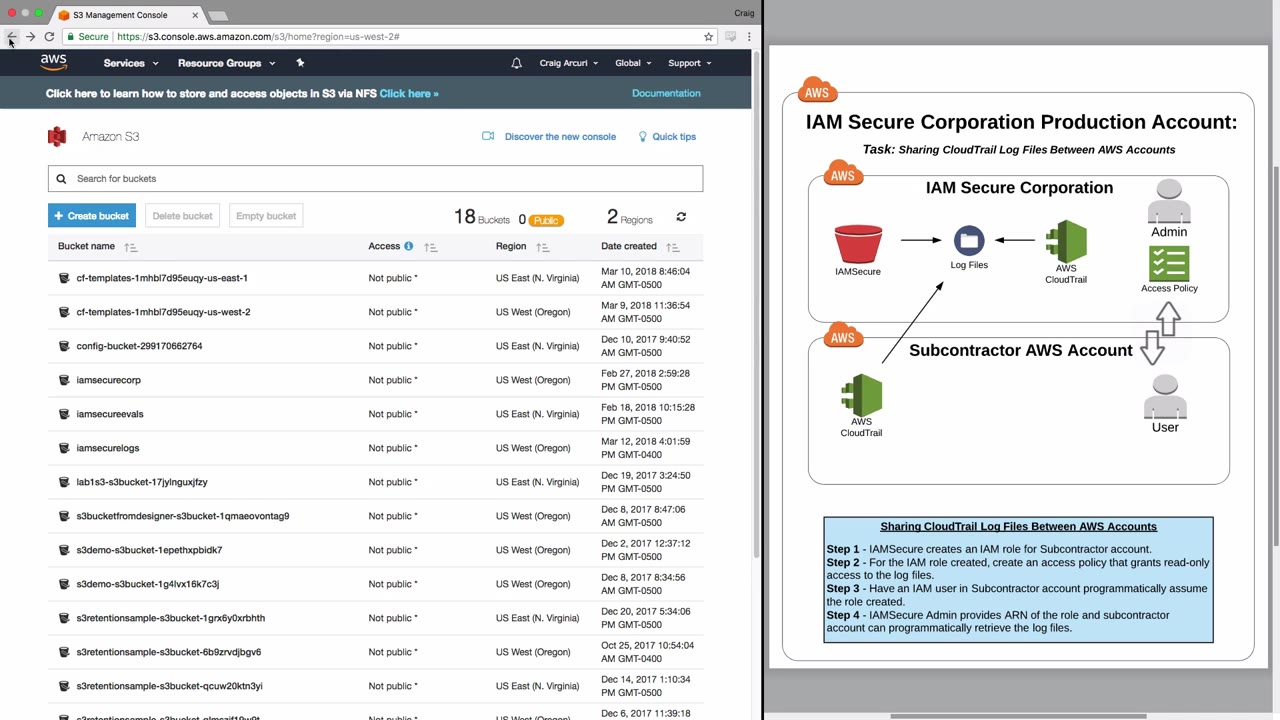
Task: Click the bucket icon beside config-bucket-299170662764
Action: click(x=64, y=346)
